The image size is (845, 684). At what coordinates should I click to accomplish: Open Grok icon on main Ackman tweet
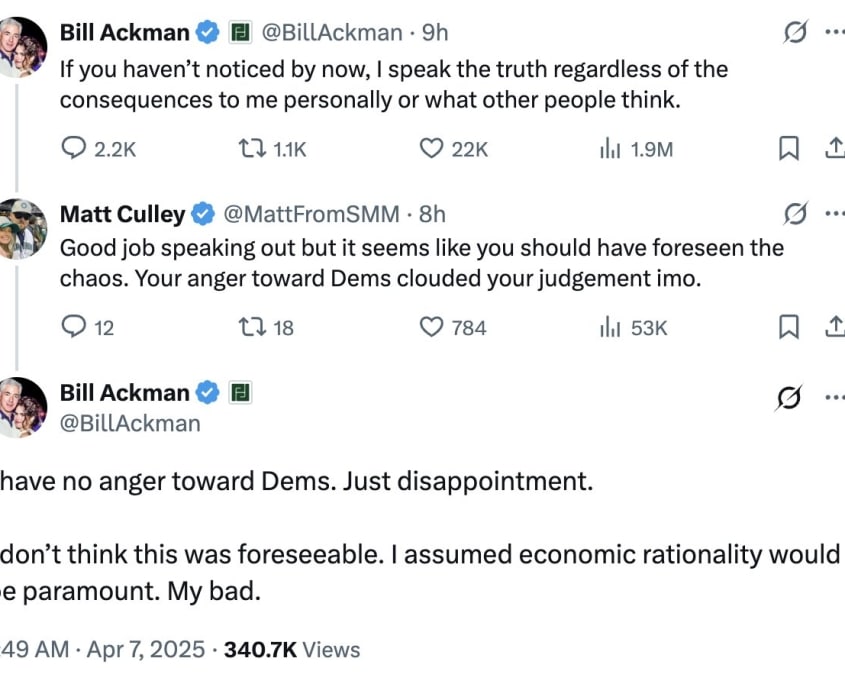pyautogui.click(x=789, y=398)
